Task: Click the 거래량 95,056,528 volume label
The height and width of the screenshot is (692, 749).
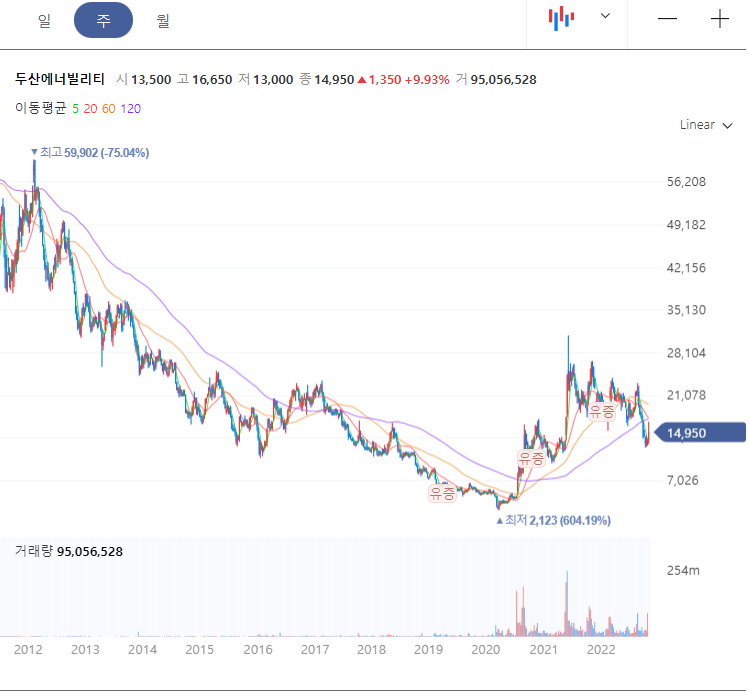Action: click(x=69, y=551)
